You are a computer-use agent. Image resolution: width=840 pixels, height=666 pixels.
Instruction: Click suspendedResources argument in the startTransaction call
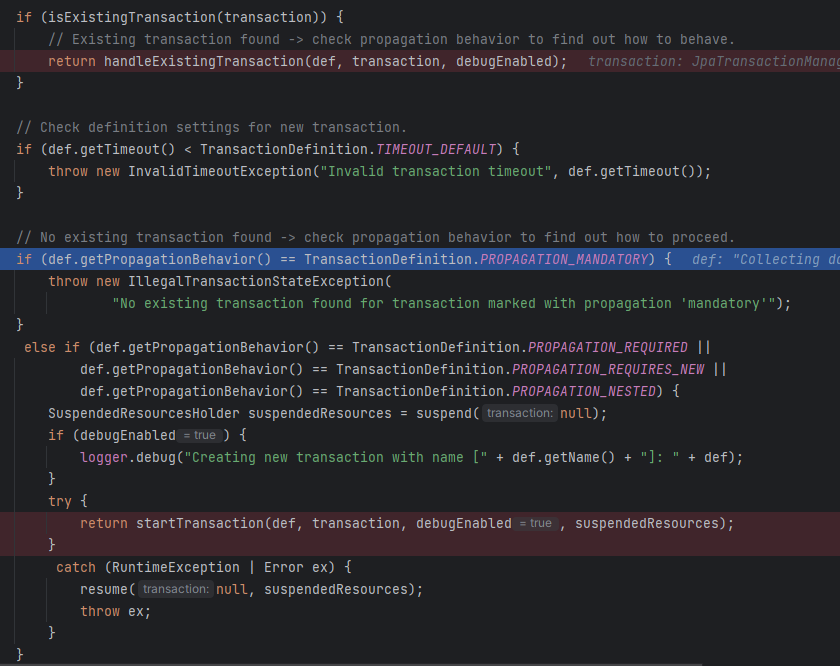pyautogui.click(x=647, y=523)
